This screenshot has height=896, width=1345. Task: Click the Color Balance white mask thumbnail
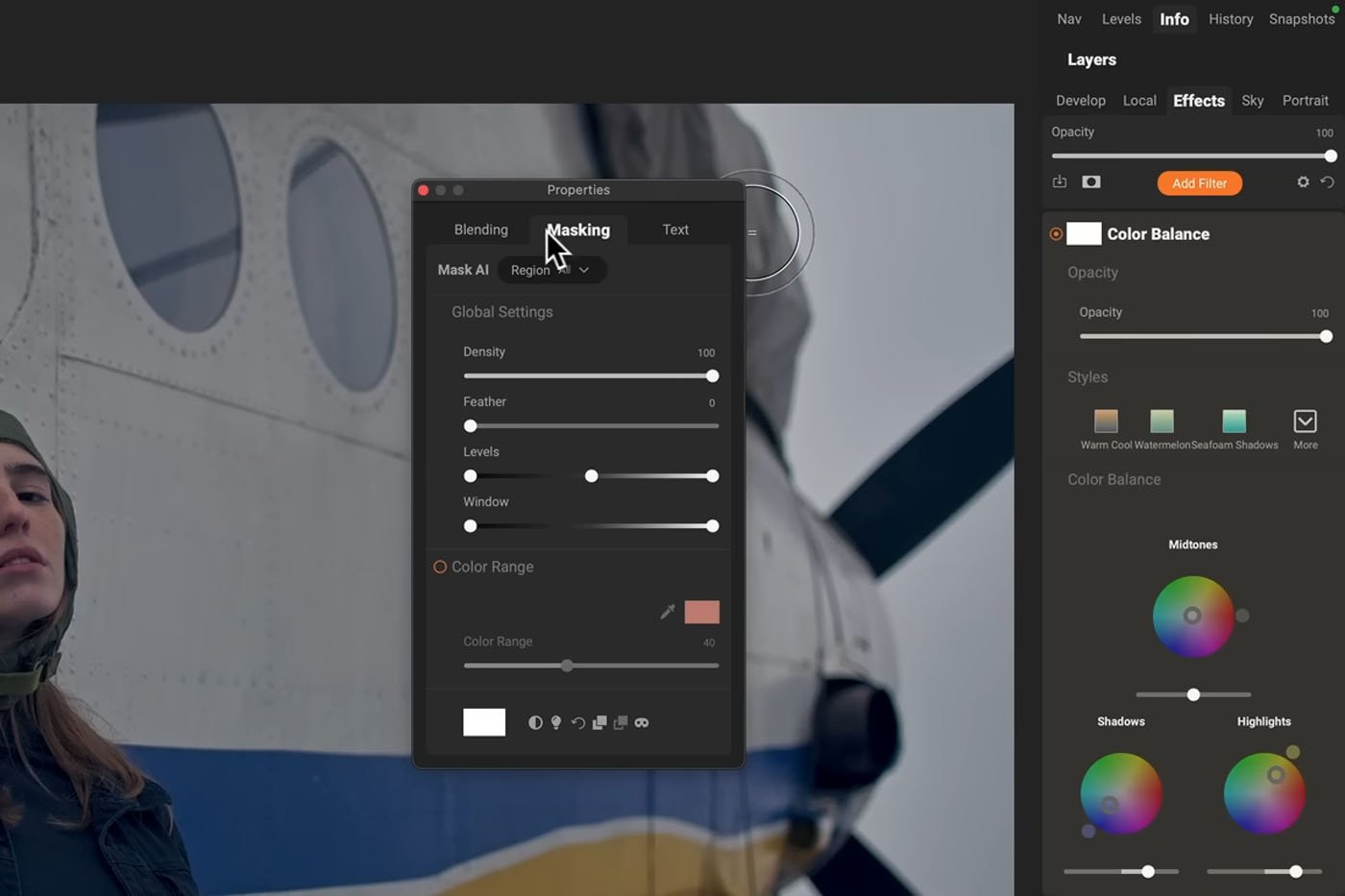(x=1084, y=233)
